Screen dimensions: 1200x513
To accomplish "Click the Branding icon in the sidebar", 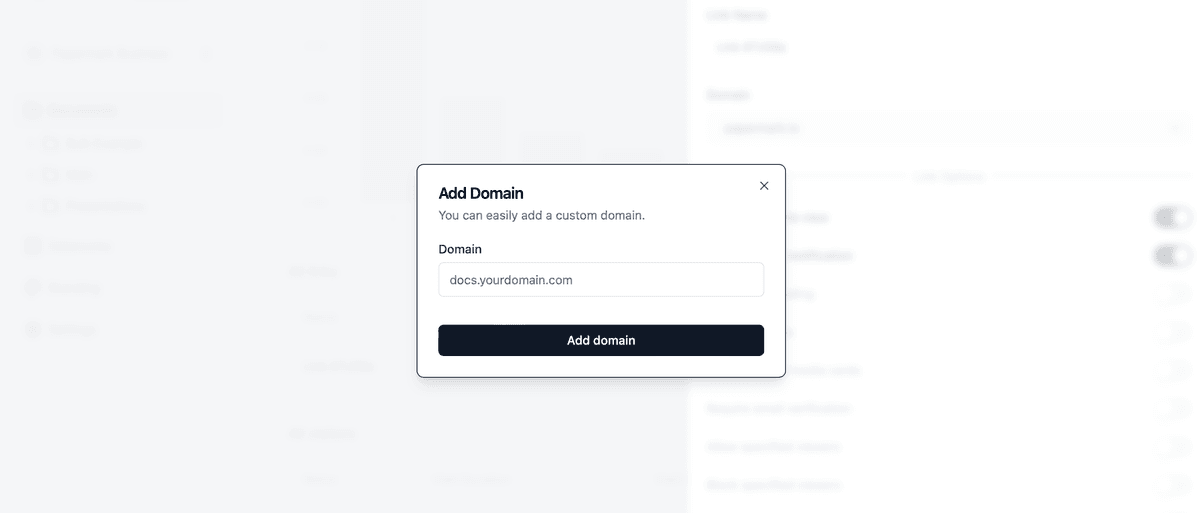I will pyautogui.click(x=33, y=288).
